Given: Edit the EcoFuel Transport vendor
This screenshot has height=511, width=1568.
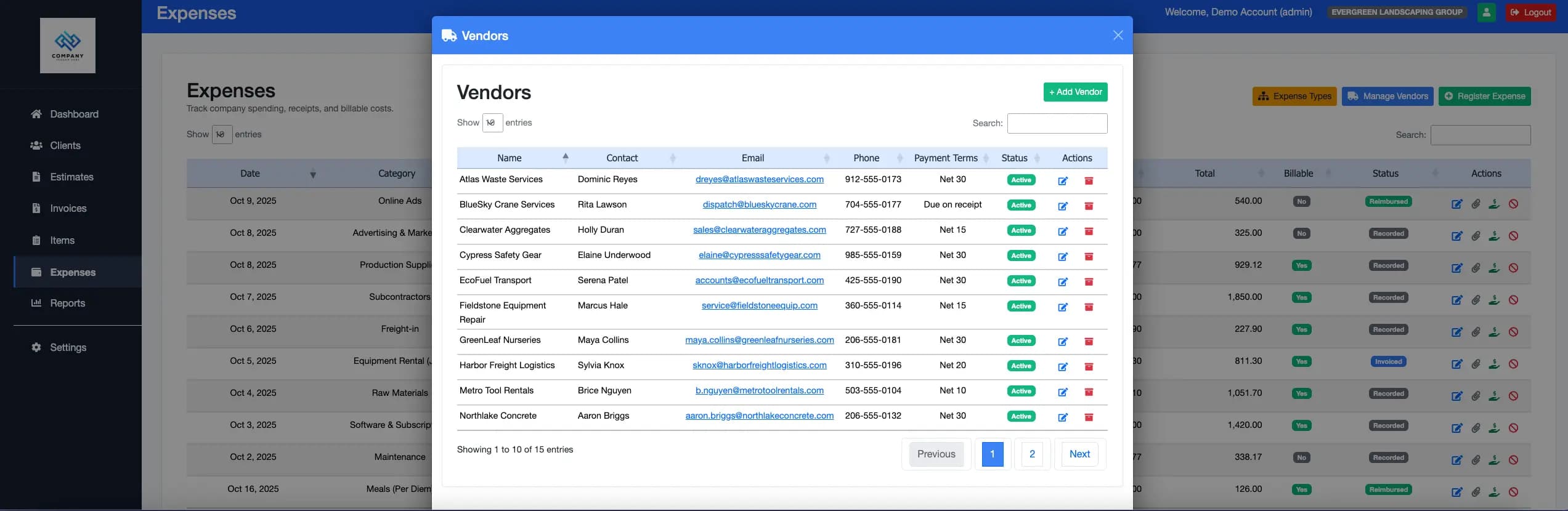Looking at the screenshot, I should pyautogui.click(x=1063, y=282).
